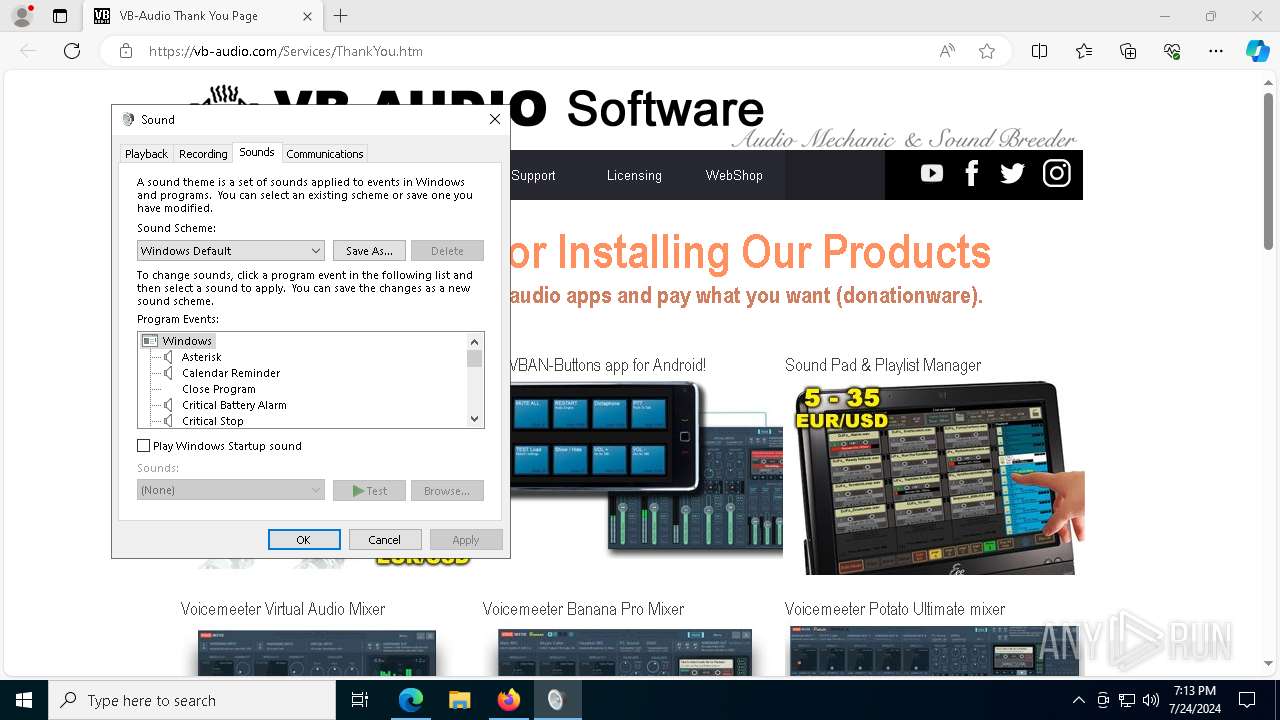
Task: Click the Read aloud icon in address bar
Action: [x=947, y=51]
